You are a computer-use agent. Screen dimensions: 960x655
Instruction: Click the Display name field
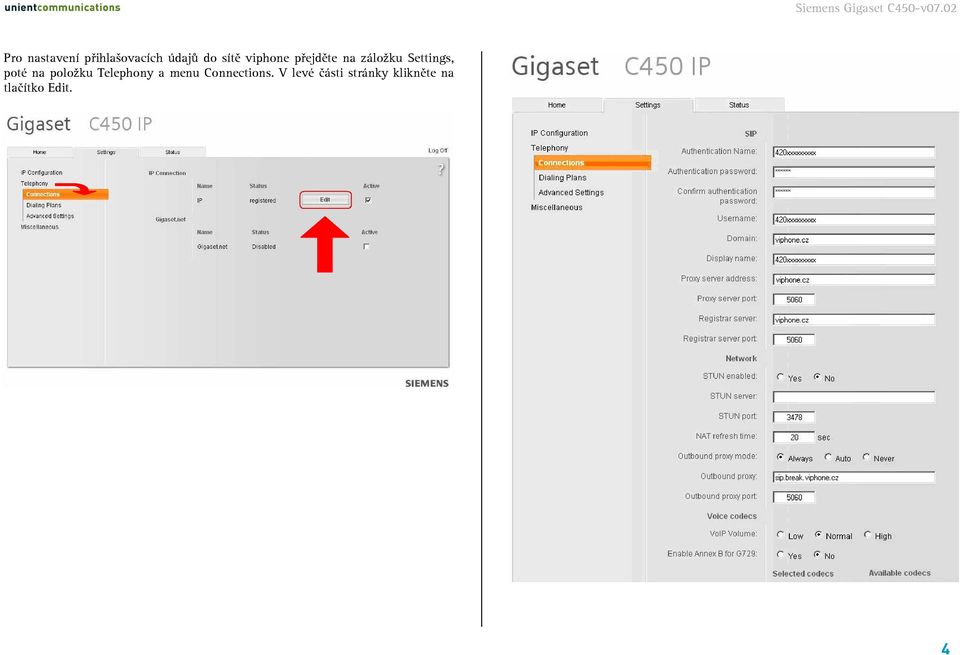pyautogui.click(x=853, y=260)
